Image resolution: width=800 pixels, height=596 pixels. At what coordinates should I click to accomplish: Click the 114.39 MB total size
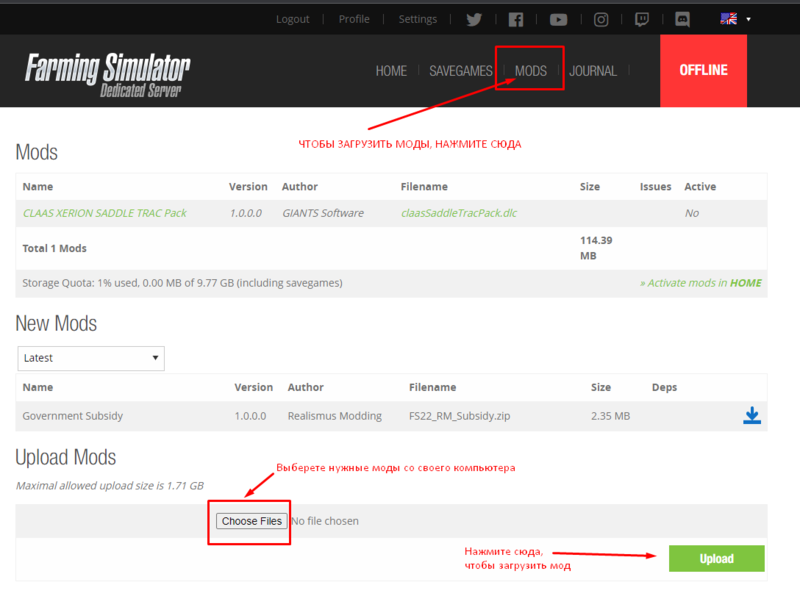pos(596,248)
